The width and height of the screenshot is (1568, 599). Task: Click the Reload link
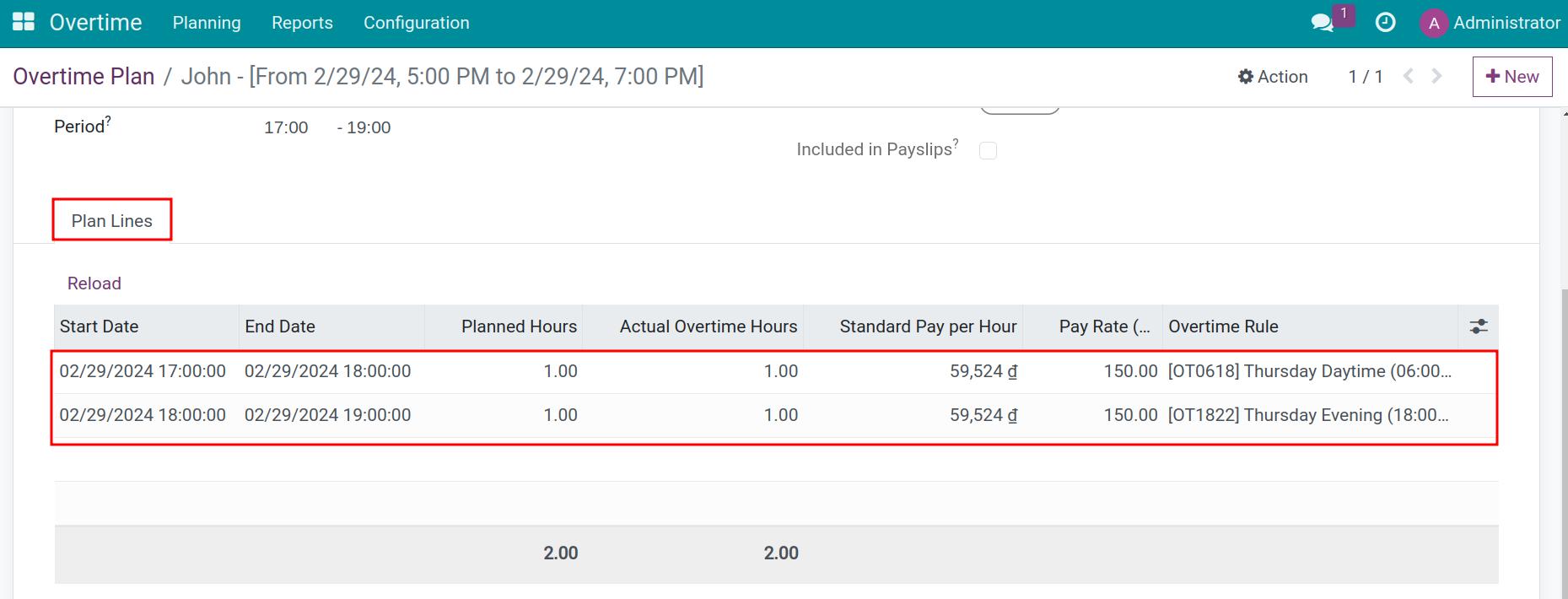click(x=94, y=283)
